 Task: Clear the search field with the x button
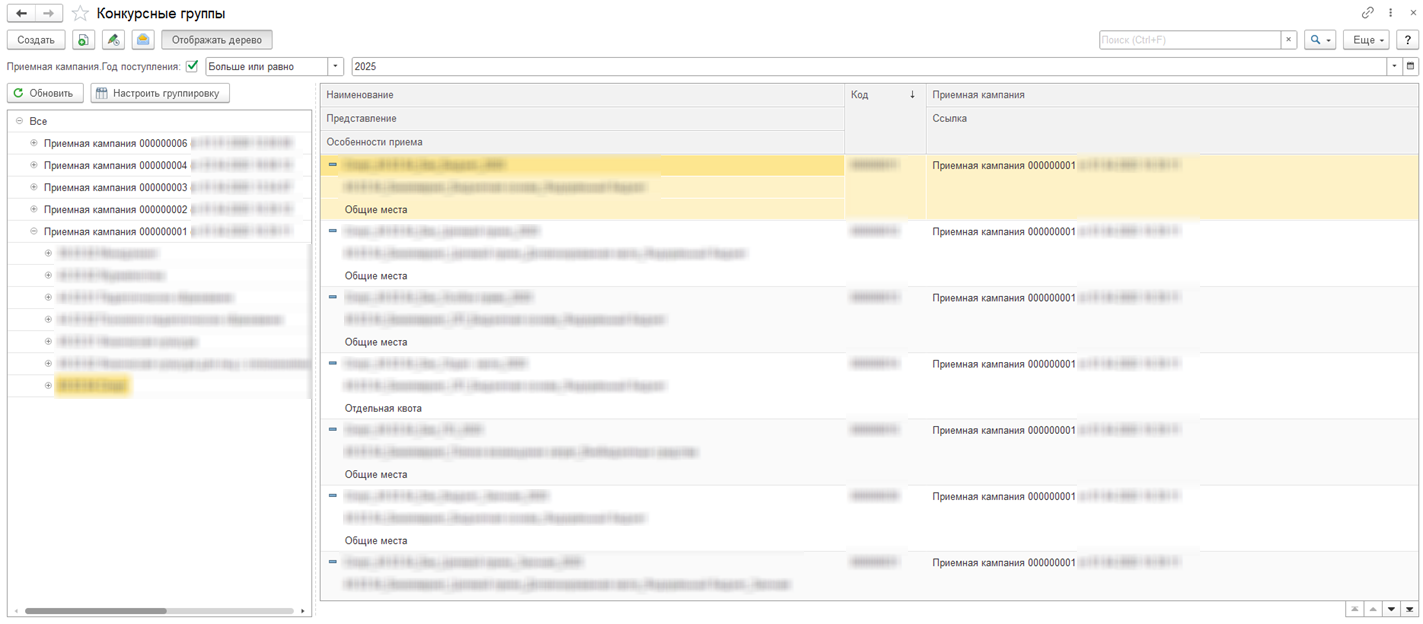tap(1289, 40)
